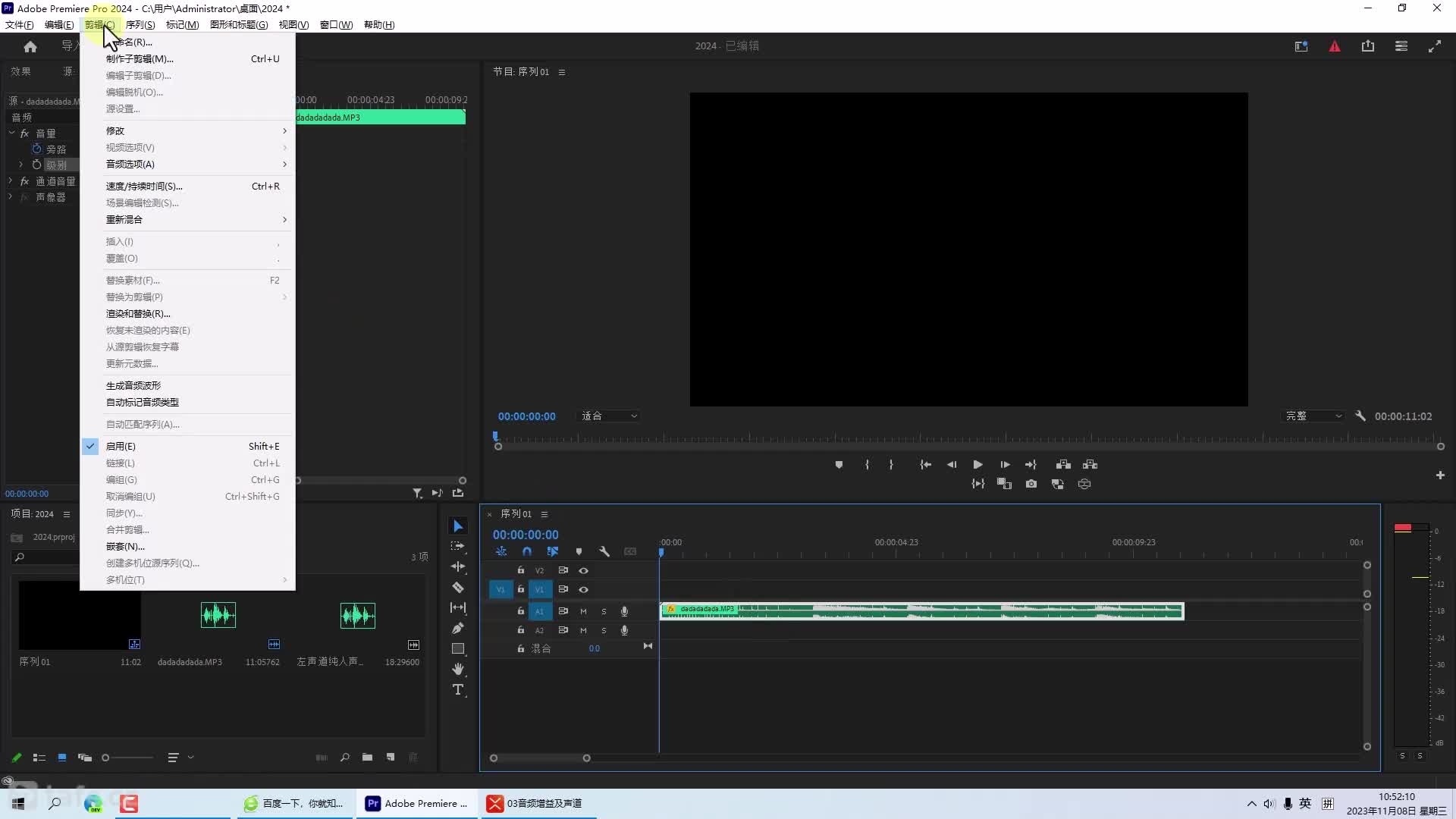Viewport: 1456px width, 819px height.
Task: Open 序列(S) menu
Action: click(140, 25)
